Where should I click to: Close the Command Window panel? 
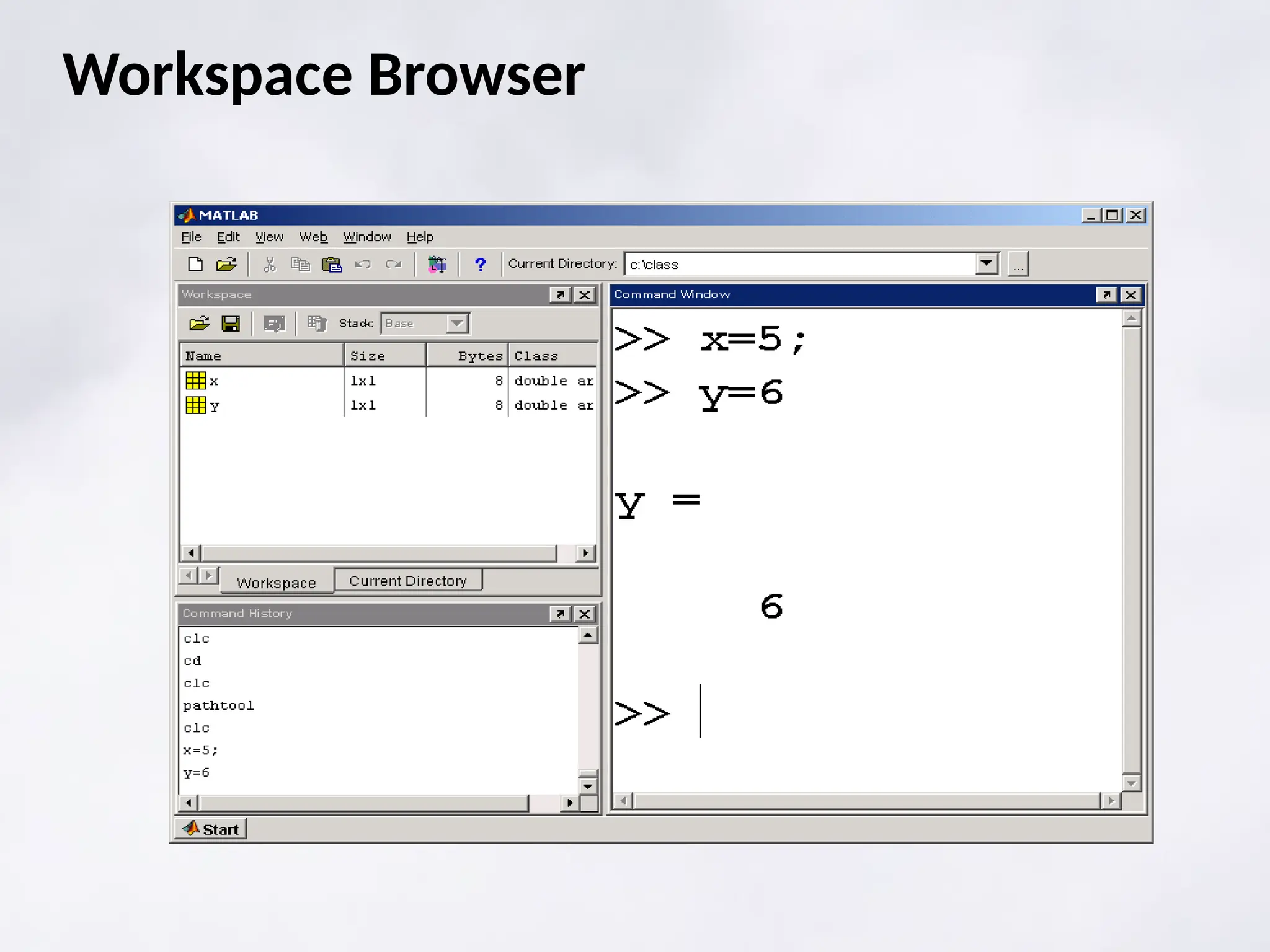tap(1131, 295)
